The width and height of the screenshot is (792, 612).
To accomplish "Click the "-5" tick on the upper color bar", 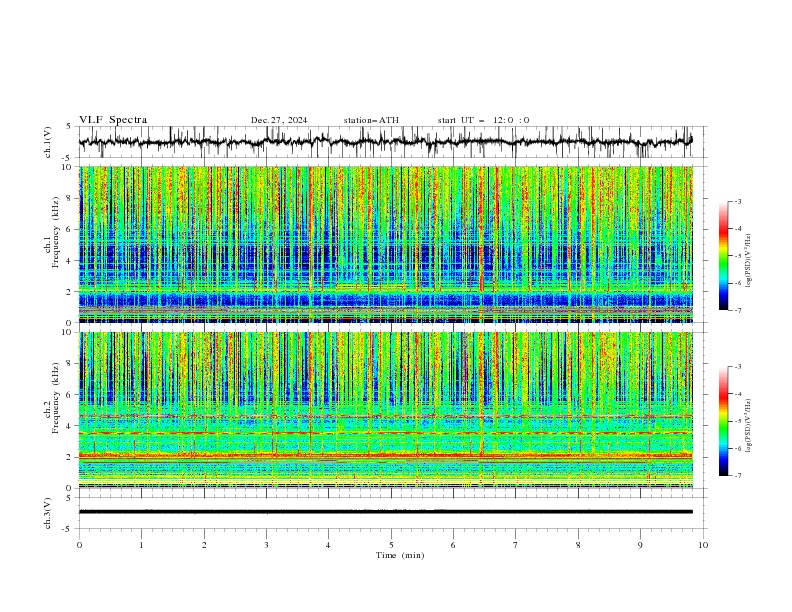I will [x=738, y=256].
